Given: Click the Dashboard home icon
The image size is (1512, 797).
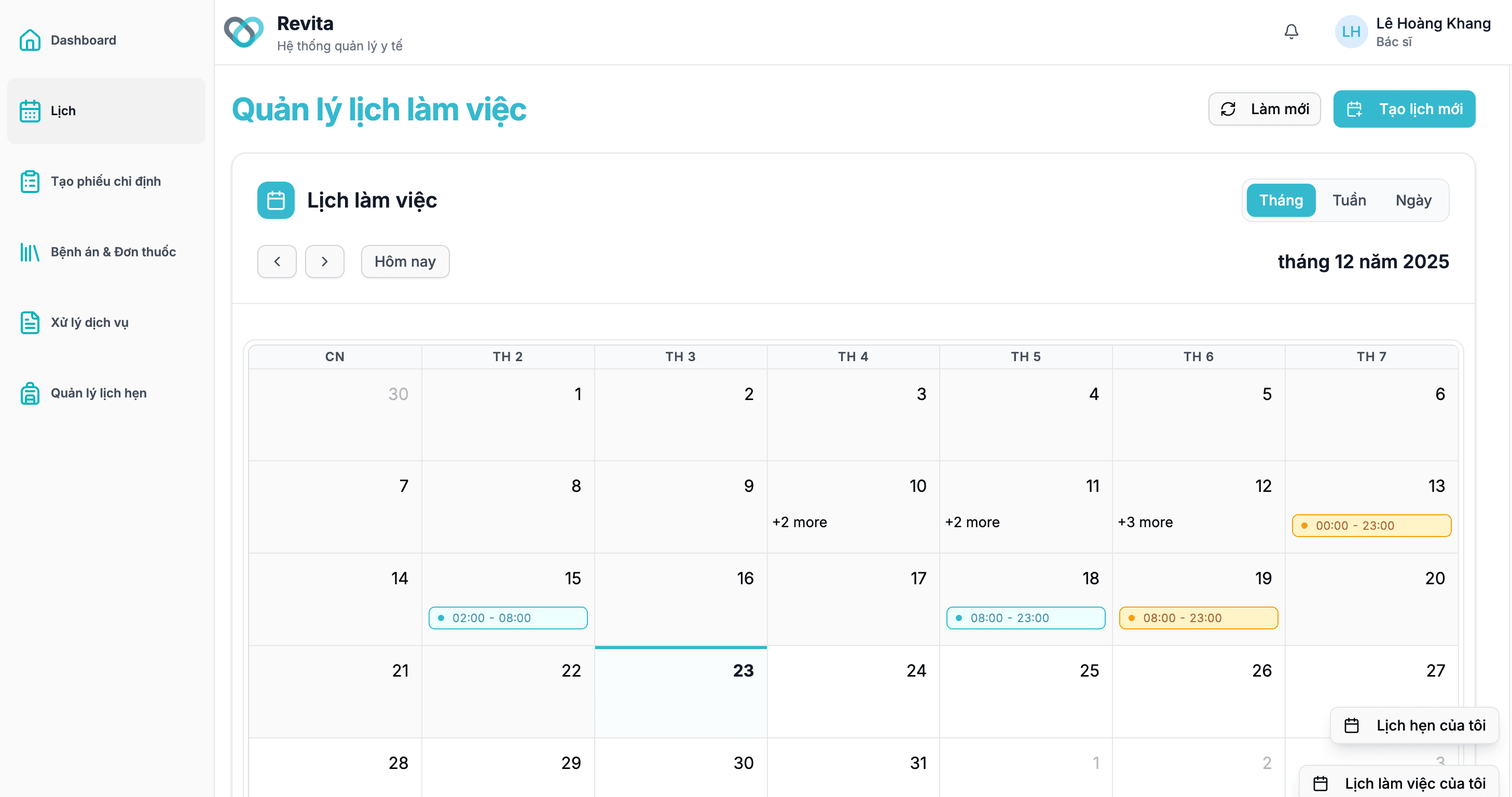Looking at the screenshot, I should click(x=30, y=40).
